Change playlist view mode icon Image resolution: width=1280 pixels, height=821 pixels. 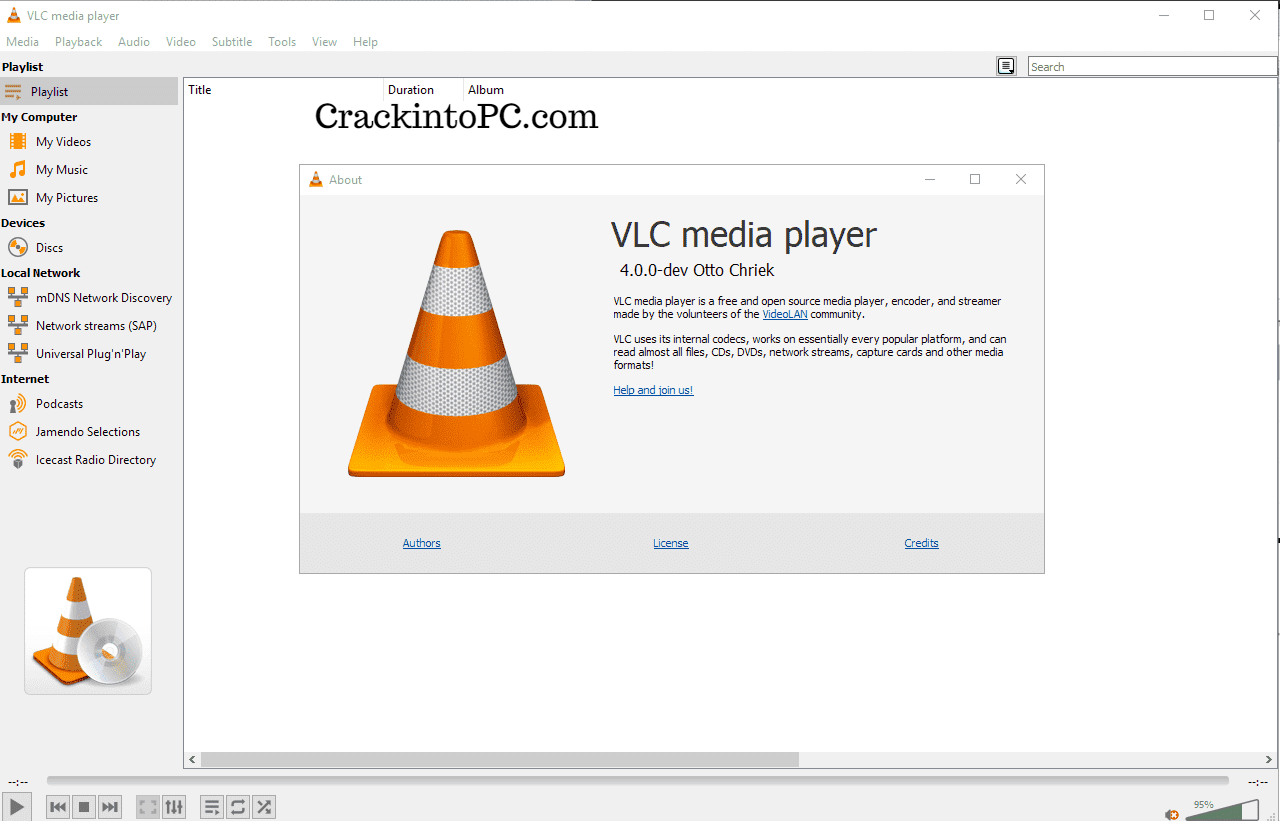click(x=1006, y=66)
